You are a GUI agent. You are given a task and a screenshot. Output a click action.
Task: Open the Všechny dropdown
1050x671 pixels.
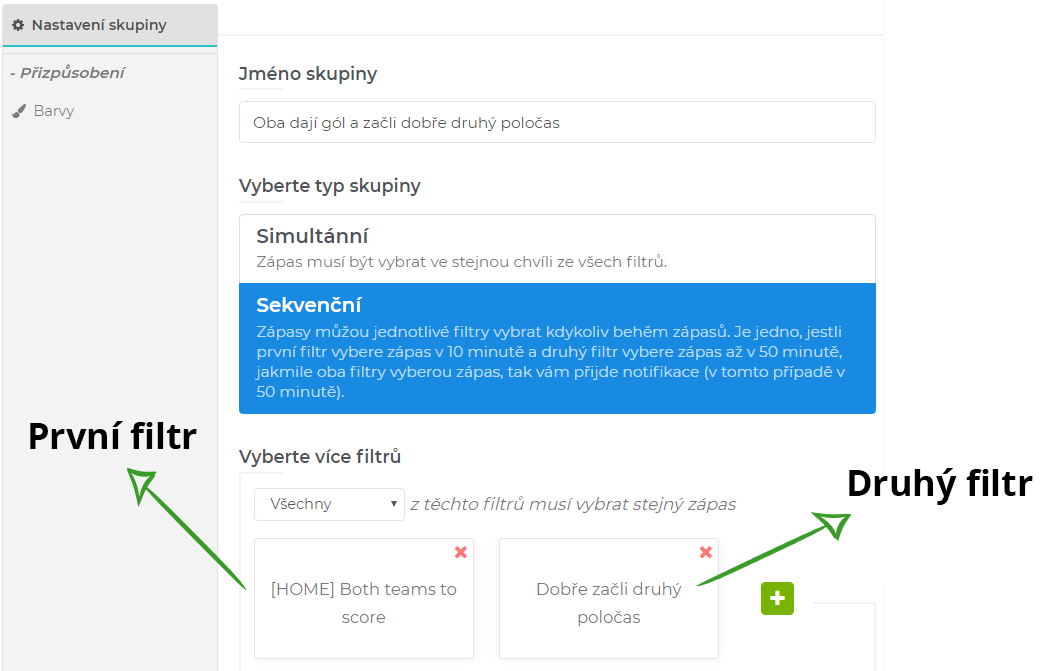329,504
